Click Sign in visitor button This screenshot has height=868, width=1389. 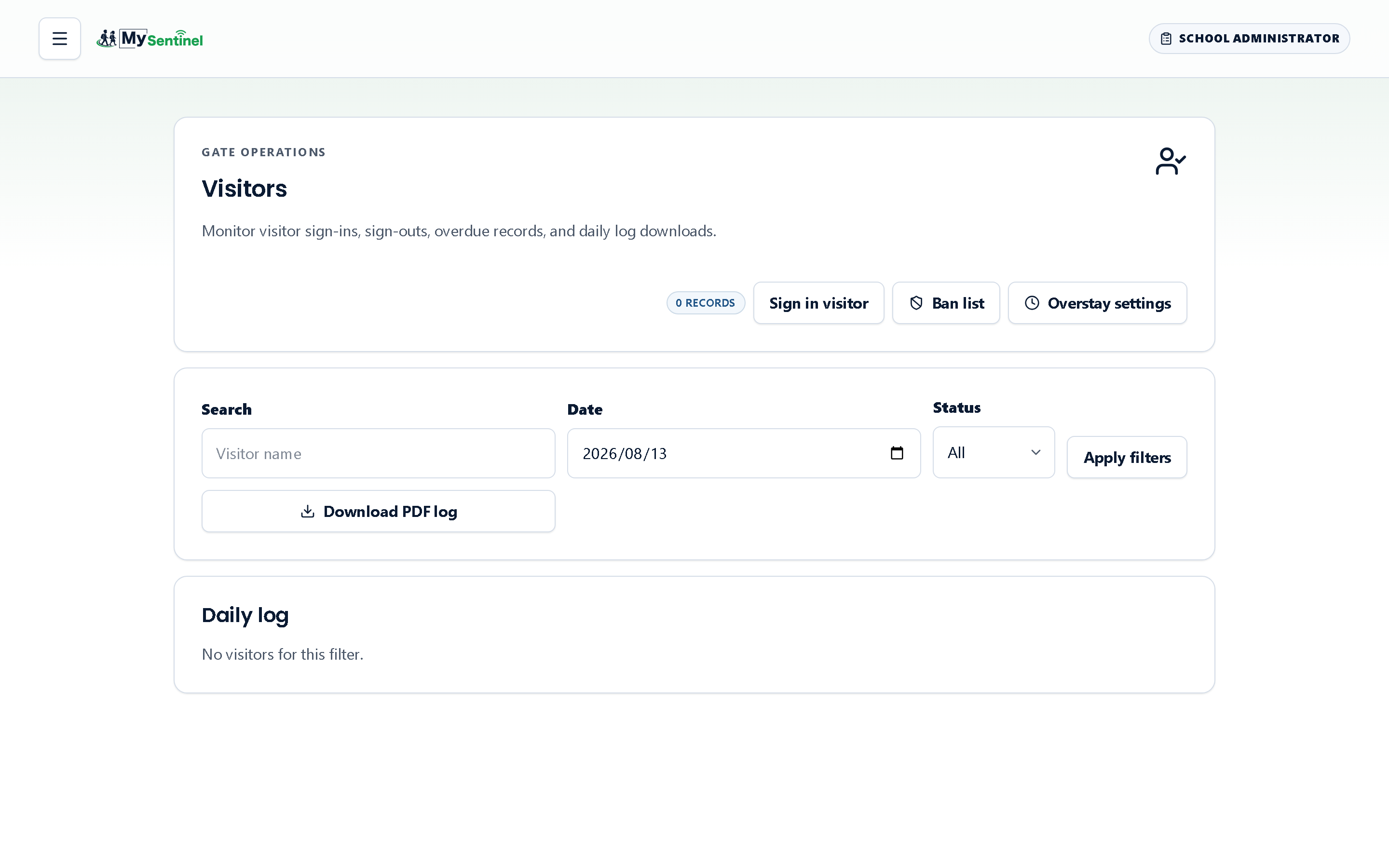pyautogui.click(x=818, y=303)
